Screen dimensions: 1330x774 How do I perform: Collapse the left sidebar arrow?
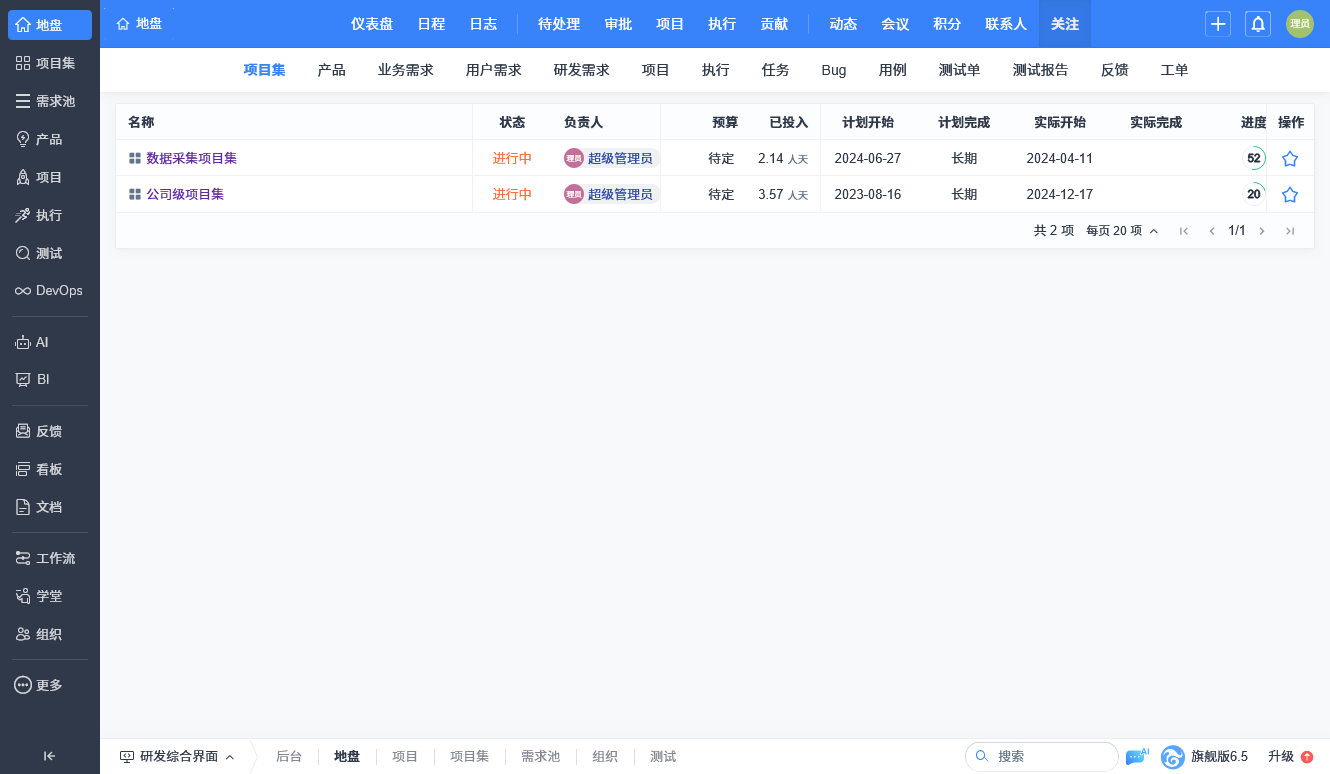click(x=49, y=756)
